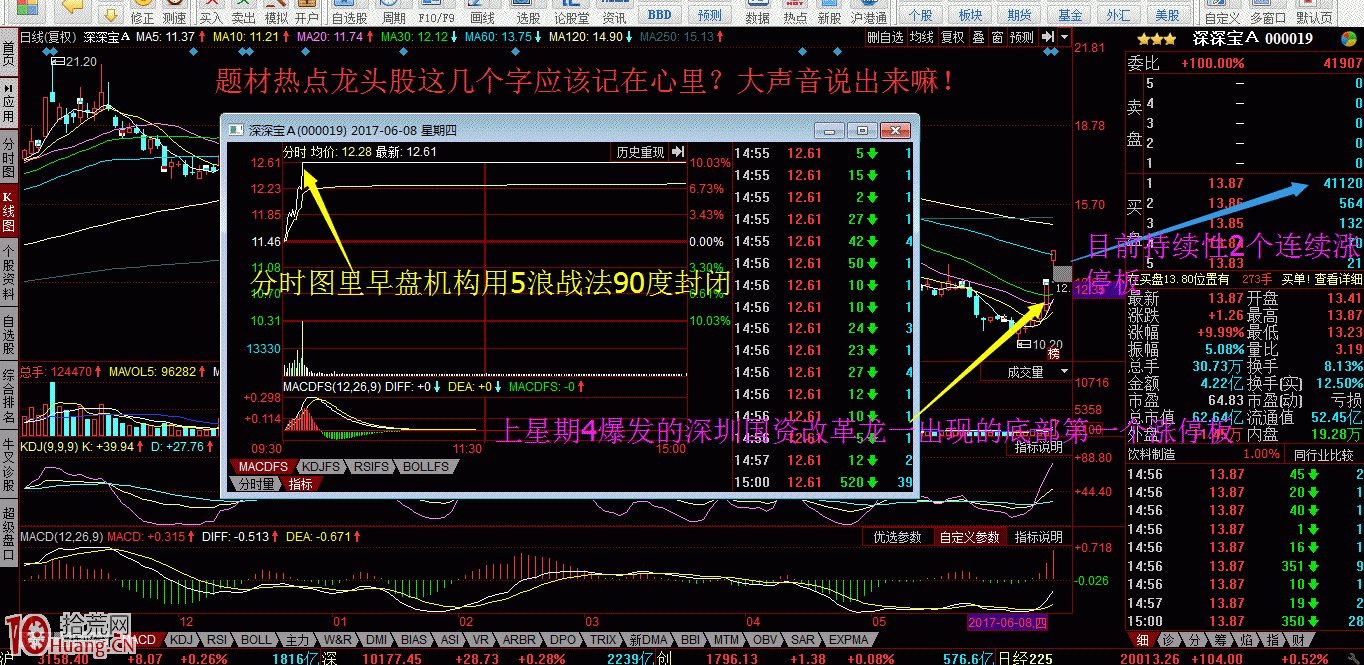Expand the arrow dropdown next to 预测
Viewport: 1364px width, 665px height.
tap(1065, 37)
